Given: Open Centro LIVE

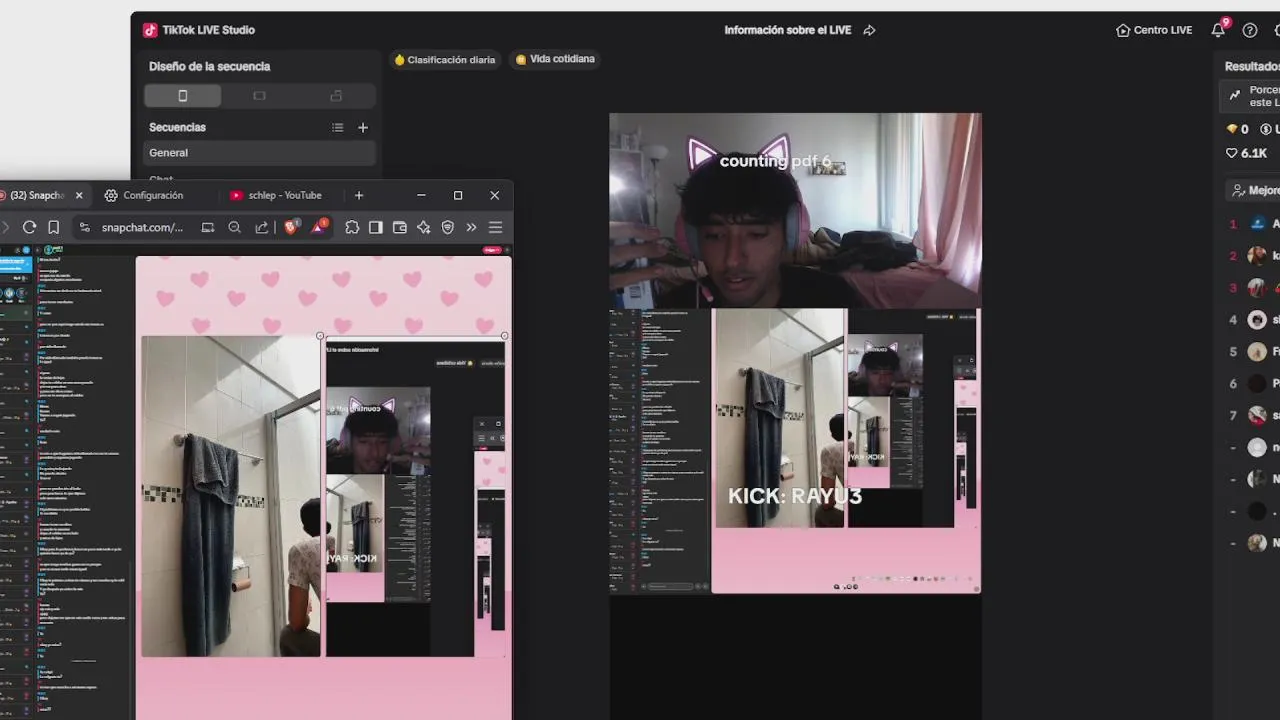Looking at the screenshot, I should [1154, 30].
